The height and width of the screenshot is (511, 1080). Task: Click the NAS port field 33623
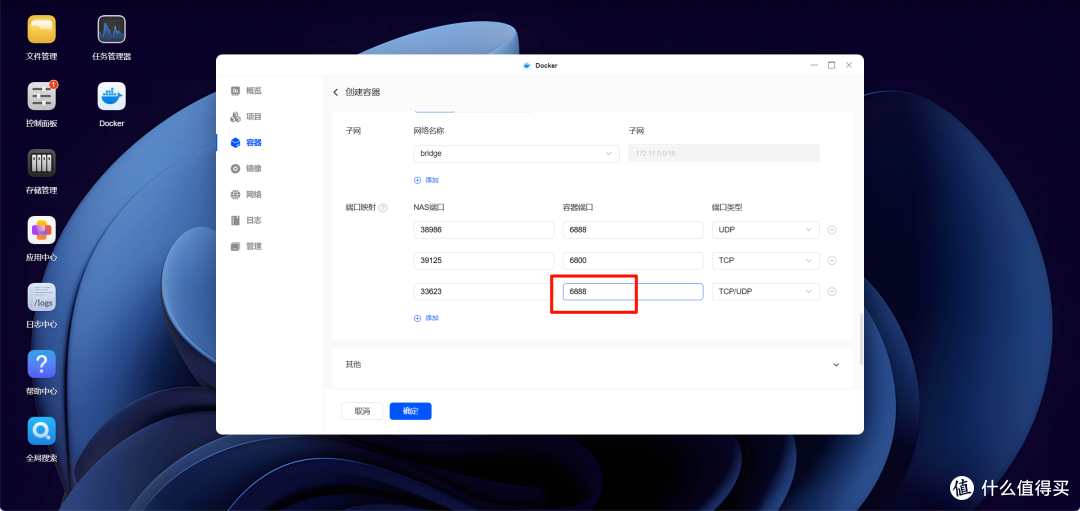pos(484,291)
